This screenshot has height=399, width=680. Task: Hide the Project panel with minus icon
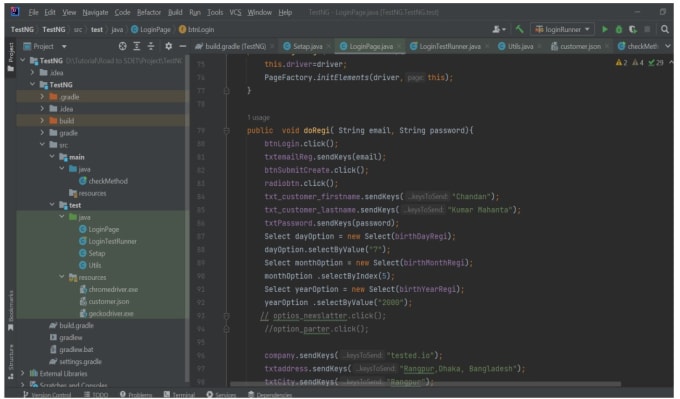183,46
